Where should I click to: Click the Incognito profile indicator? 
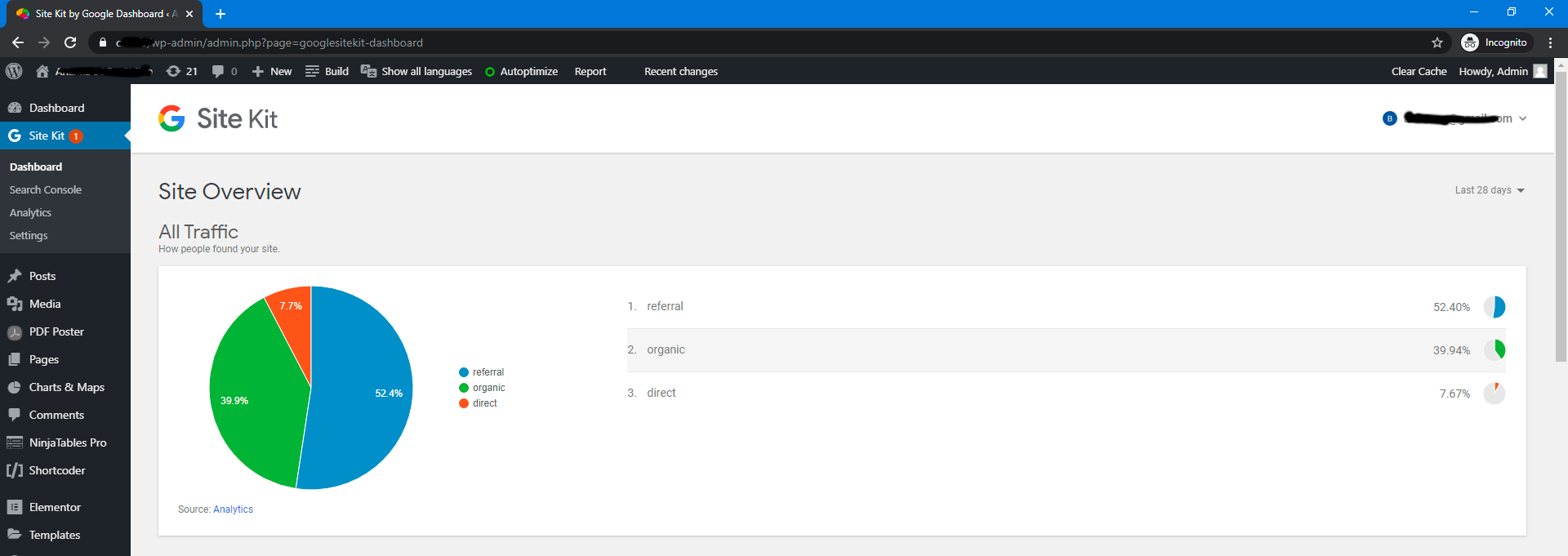coord(1496,42)
